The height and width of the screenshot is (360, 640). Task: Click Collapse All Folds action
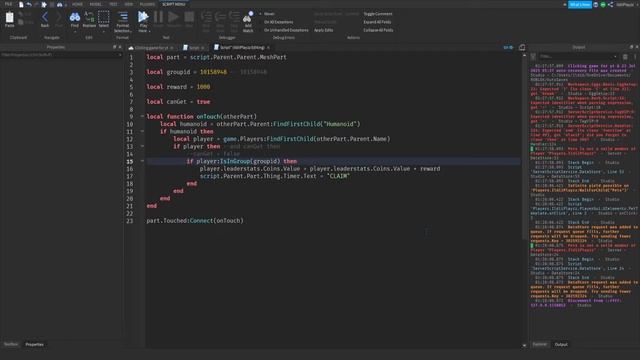(x=378, y=30)
